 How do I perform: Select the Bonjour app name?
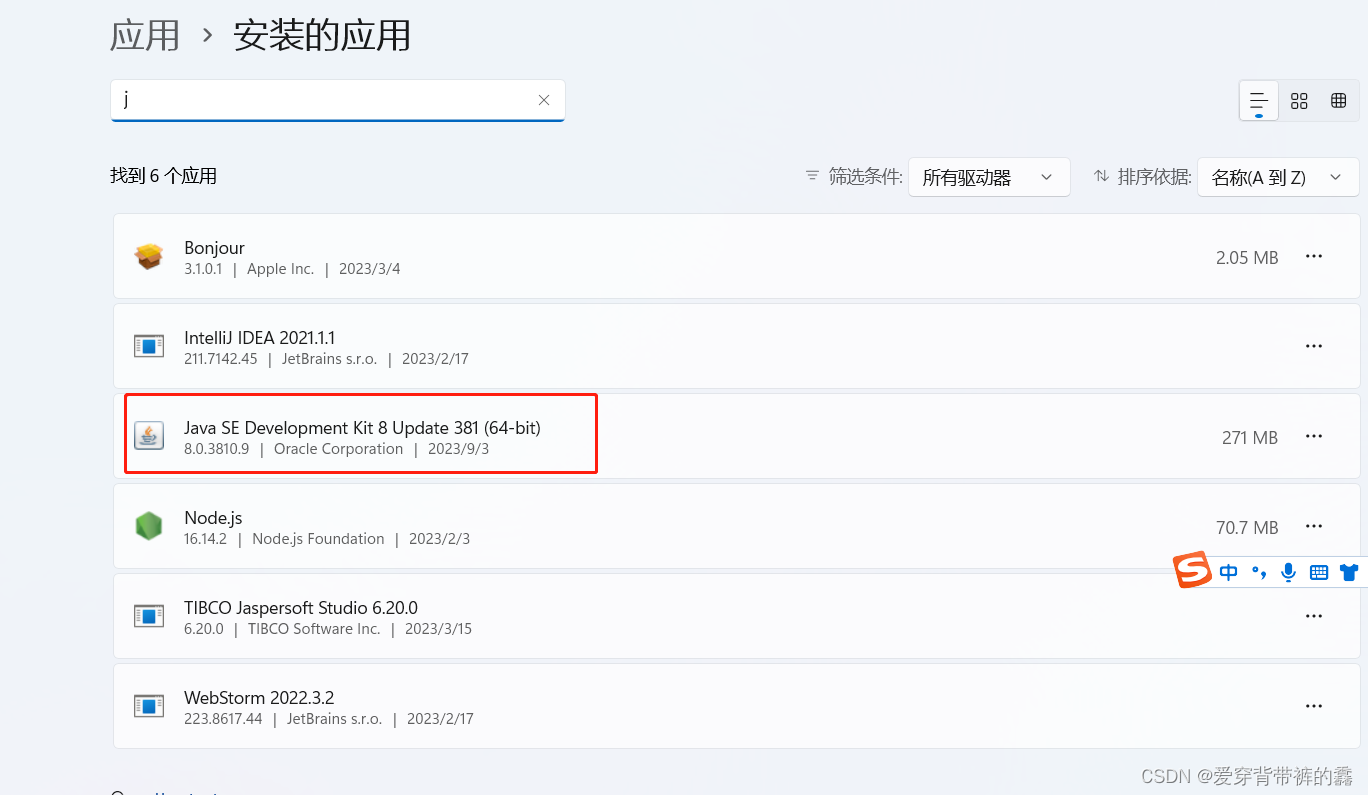tap(214, 248)
